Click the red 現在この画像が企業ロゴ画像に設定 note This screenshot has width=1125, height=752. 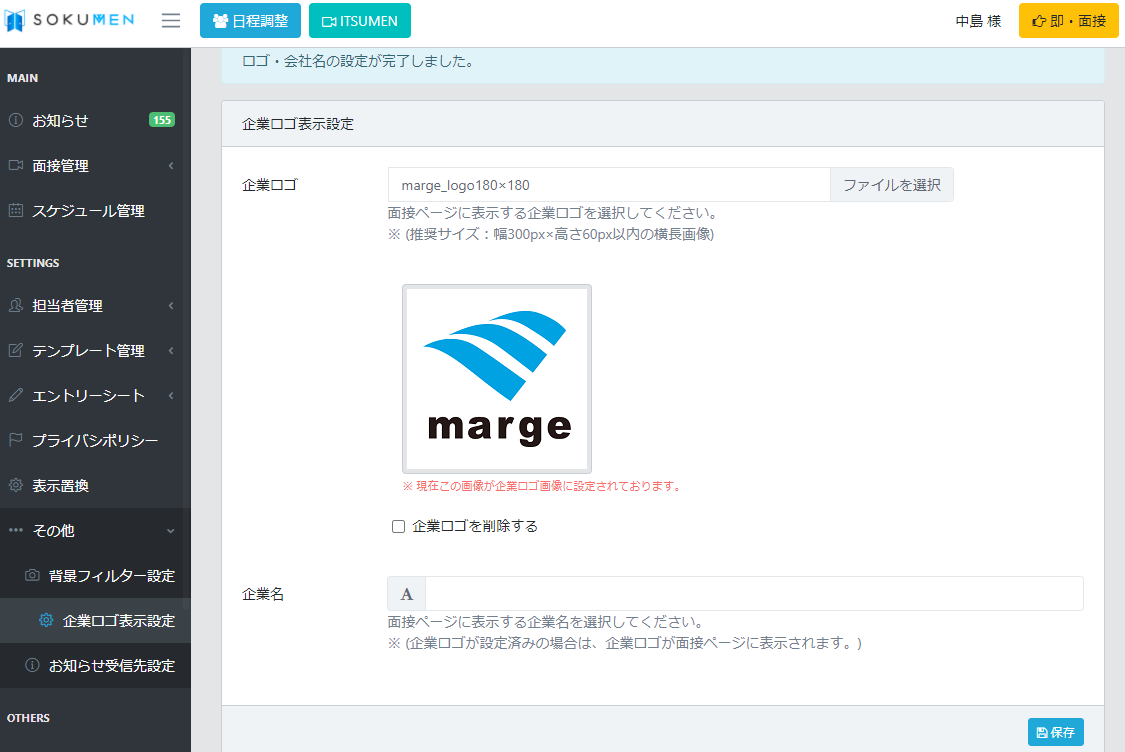point(542,486)
